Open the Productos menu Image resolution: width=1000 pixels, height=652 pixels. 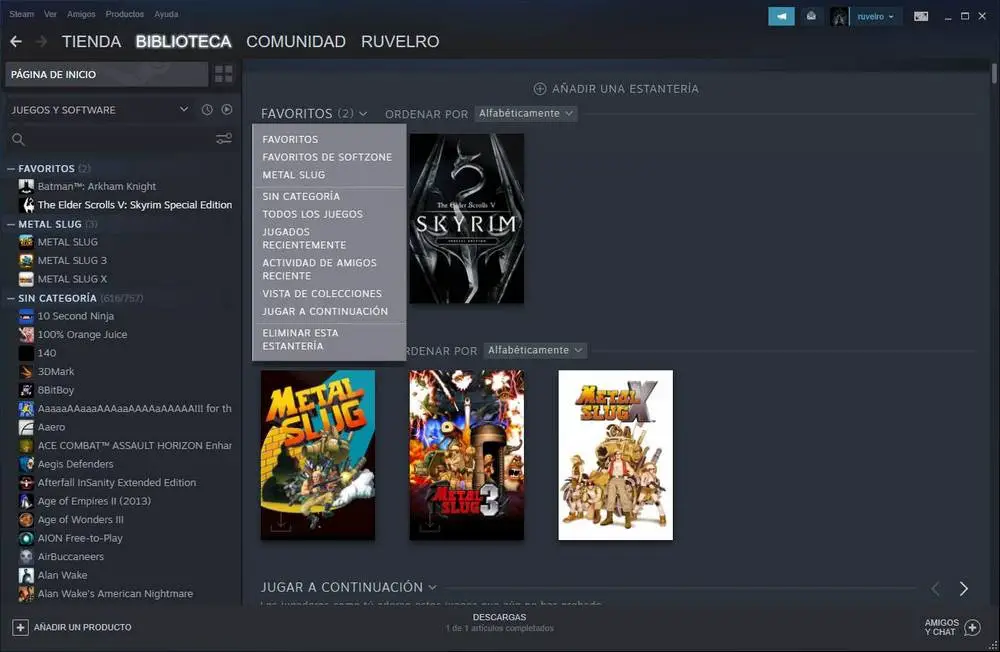tap(124, 14)
